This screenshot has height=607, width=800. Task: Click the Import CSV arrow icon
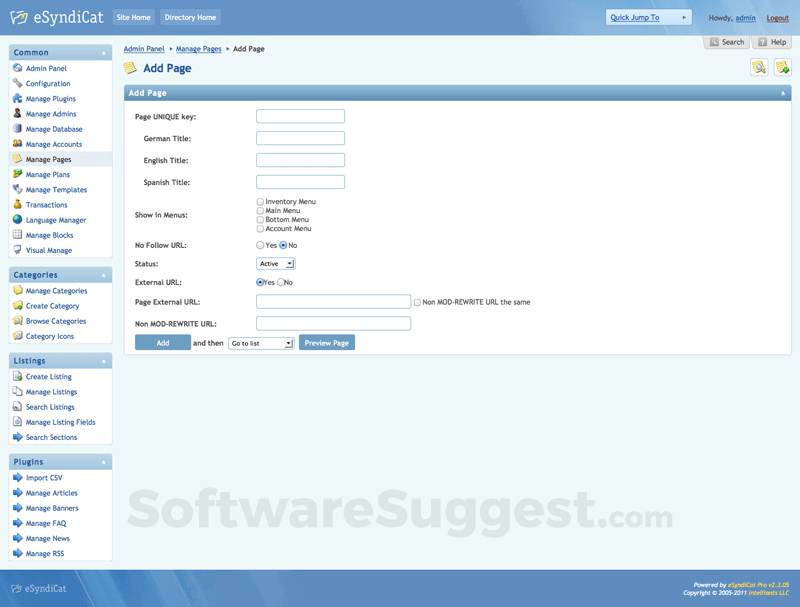tap(17, 477)
